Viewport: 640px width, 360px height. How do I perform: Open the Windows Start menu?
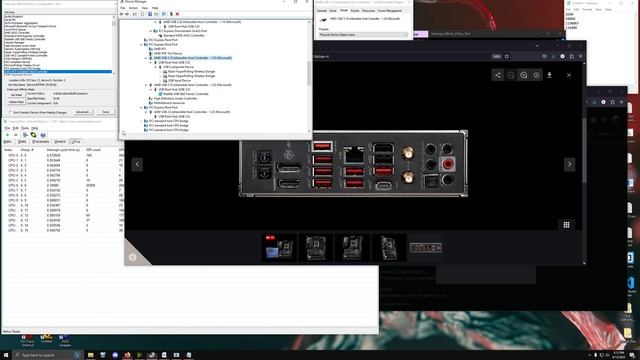(x=6, y=355)
